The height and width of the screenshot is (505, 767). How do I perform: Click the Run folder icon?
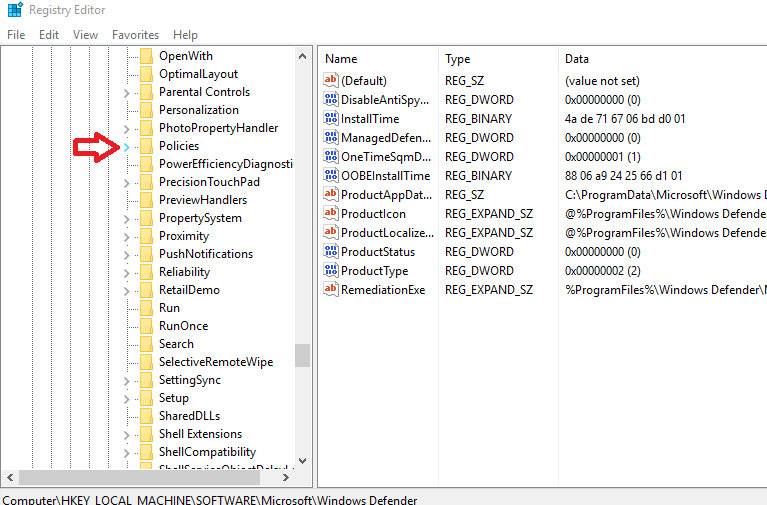pos(146,308)
